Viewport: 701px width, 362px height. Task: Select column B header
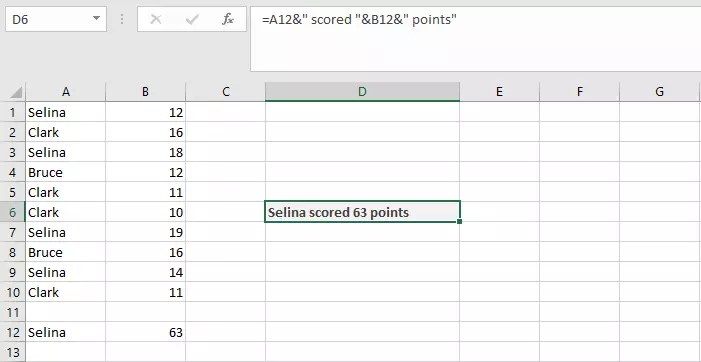click(x=146, y=92)
